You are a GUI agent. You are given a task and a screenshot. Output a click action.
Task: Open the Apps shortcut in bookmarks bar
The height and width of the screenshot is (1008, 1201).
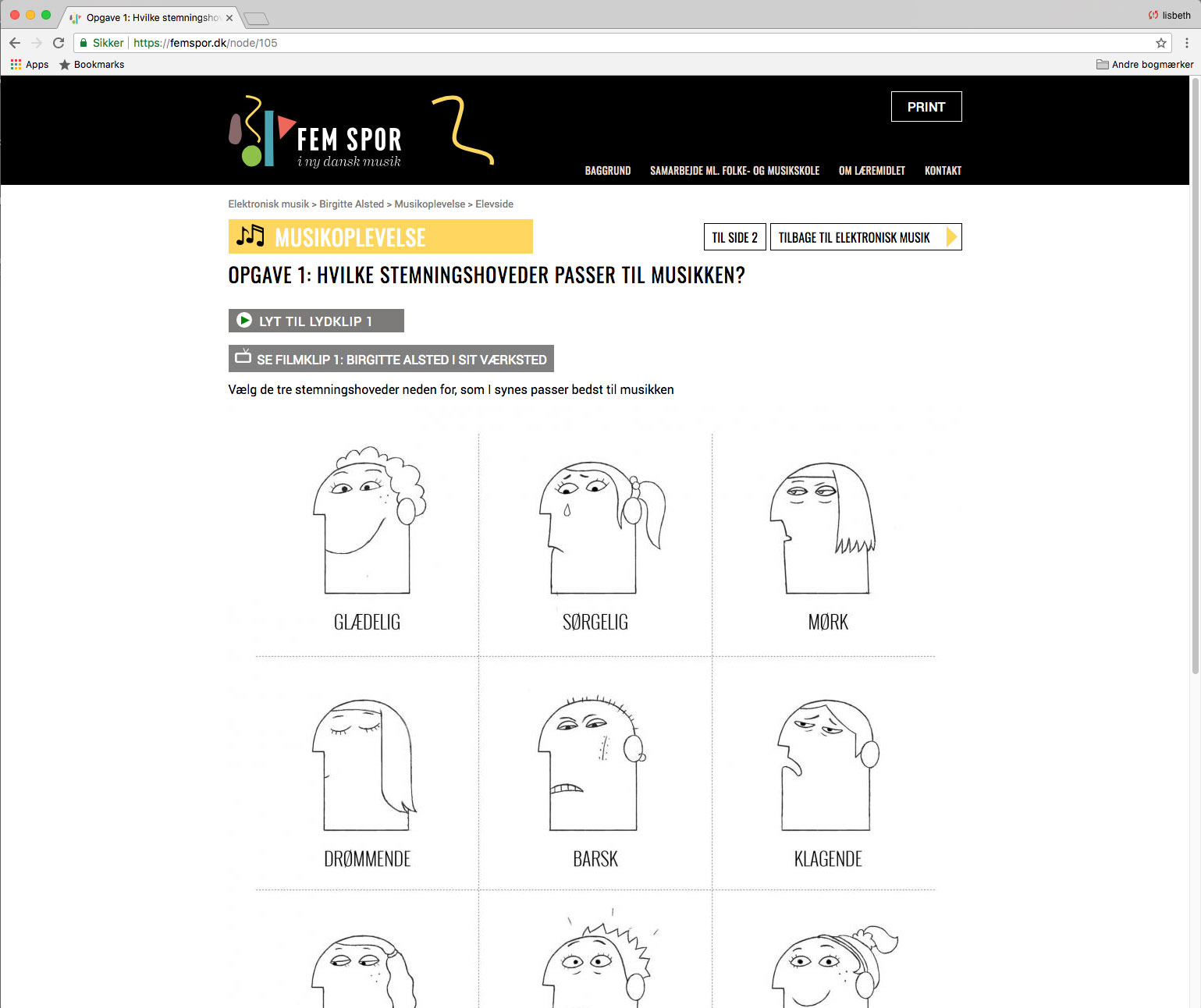tap(30, 65)
